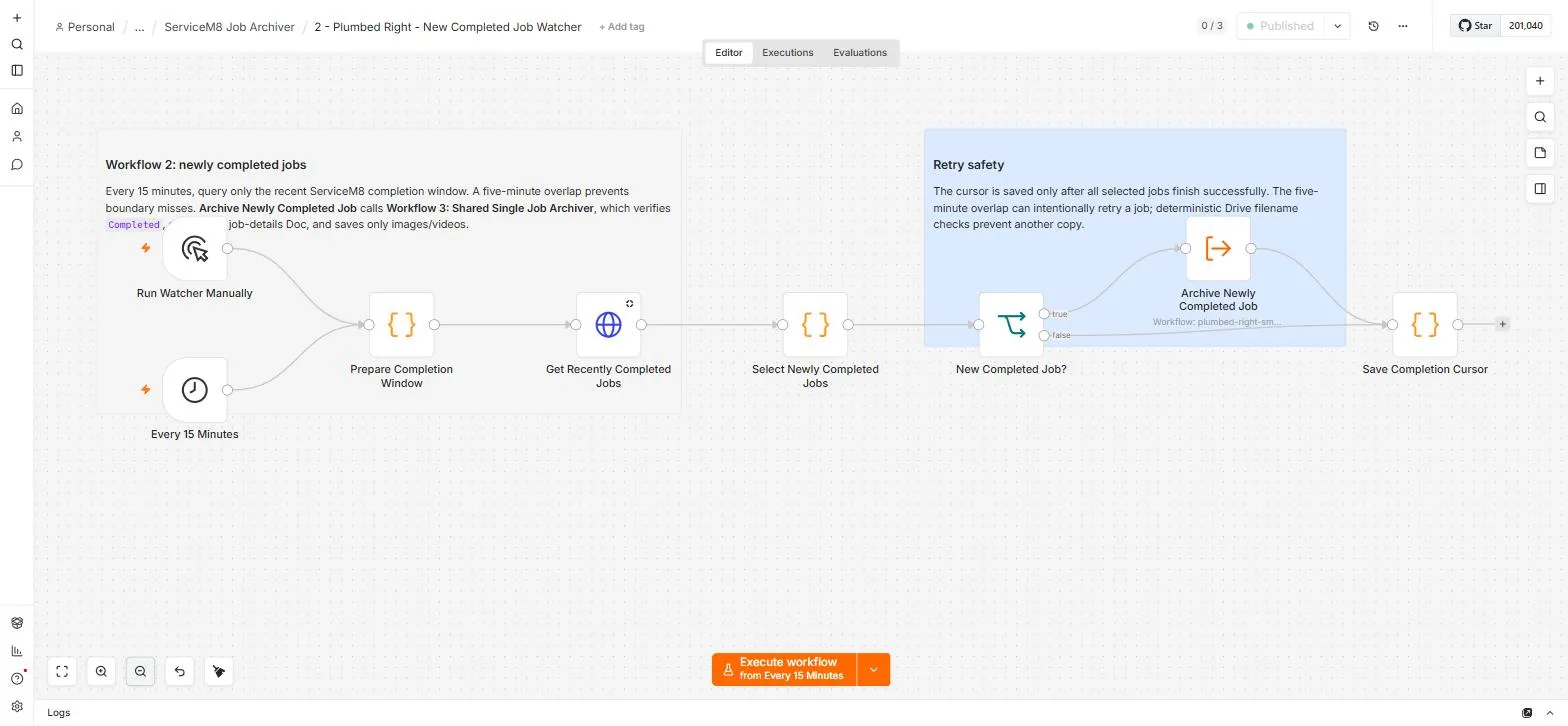Open the Personal breadcrumb
Image resolution: width=1568 pixels, height=726 pixels.
click(85, 27)
